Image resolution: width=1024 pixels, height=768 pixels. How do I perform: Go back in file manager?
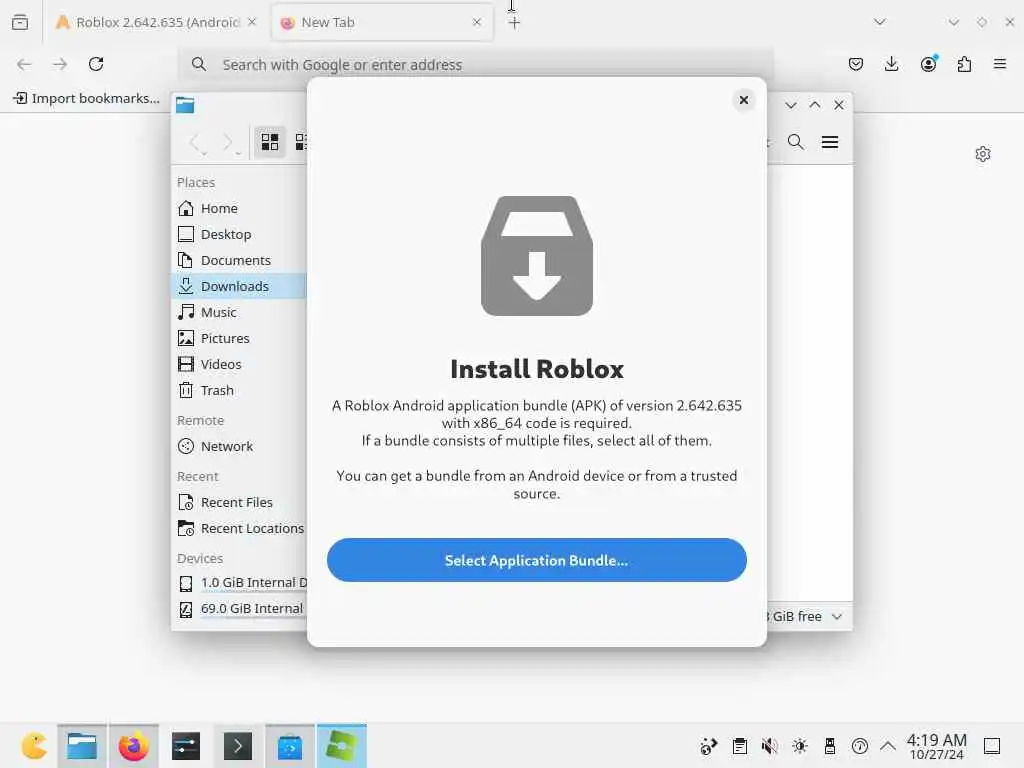196,142
